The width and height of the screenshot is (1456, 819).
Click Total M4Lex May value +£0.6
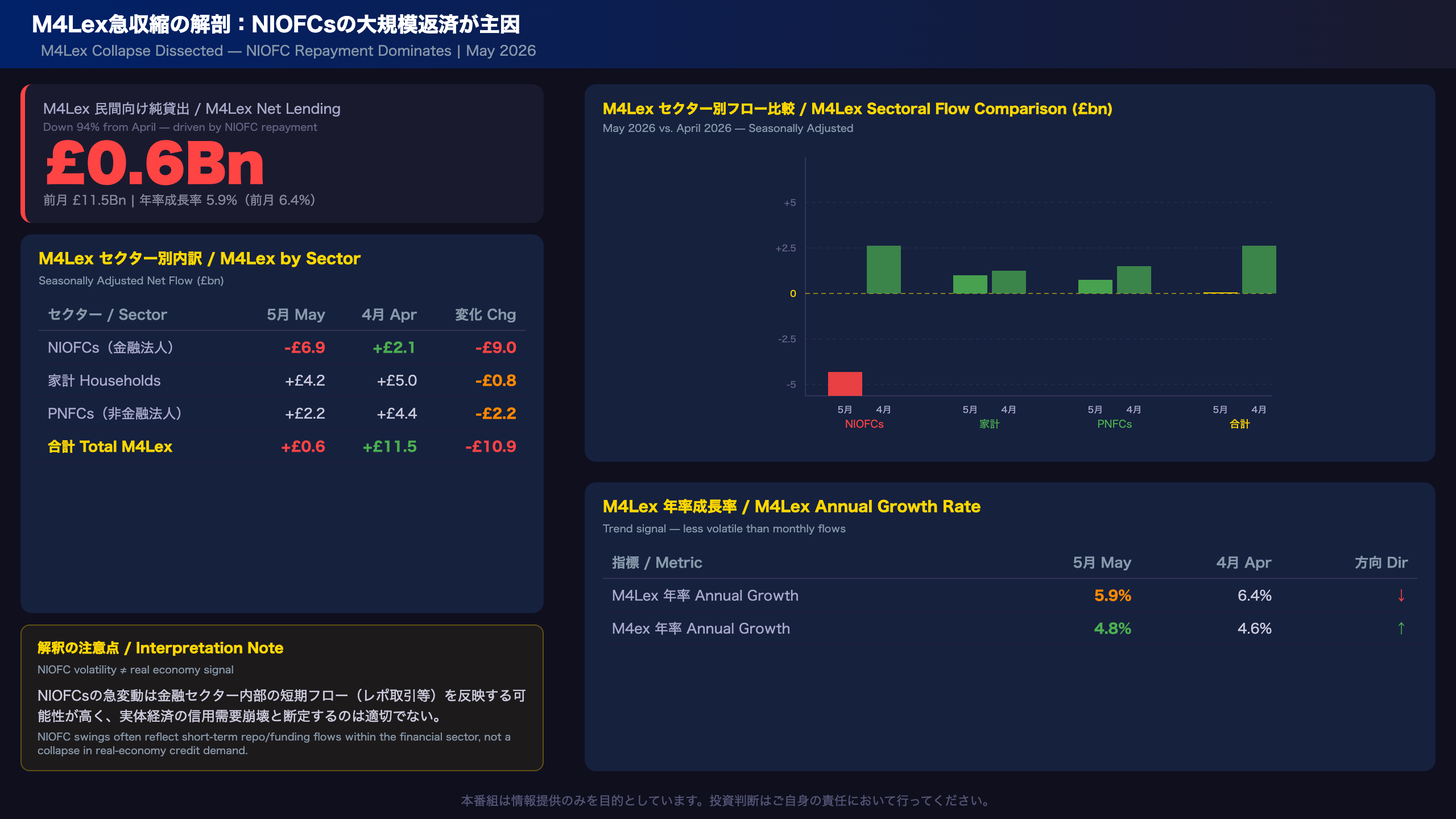tap(303, 446)
